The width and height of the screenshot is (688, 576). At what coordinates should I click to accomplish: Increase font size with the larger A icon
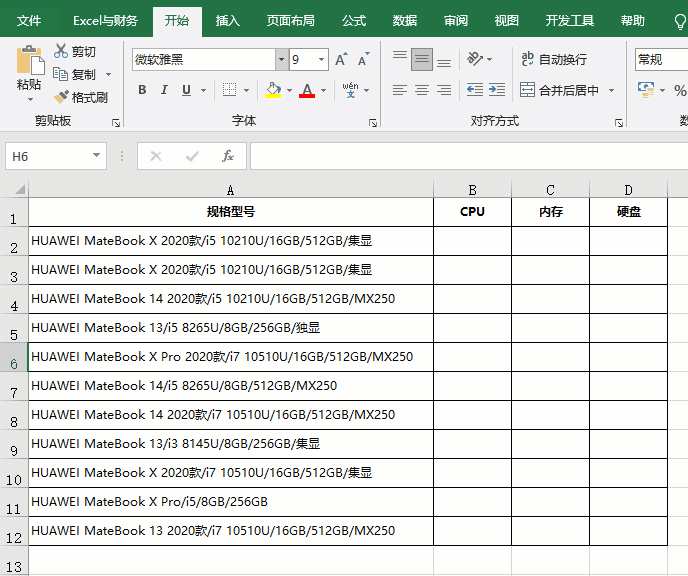point(341,59)
